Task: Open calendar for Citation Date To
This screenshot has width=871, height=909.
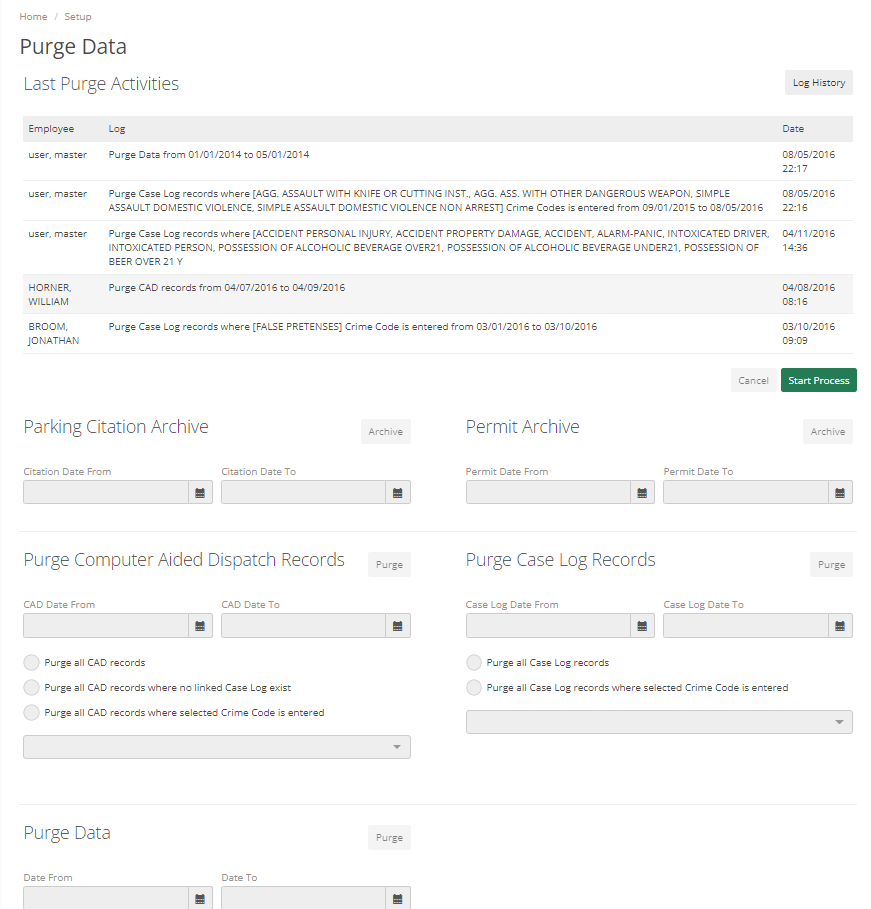Action: 398,492
